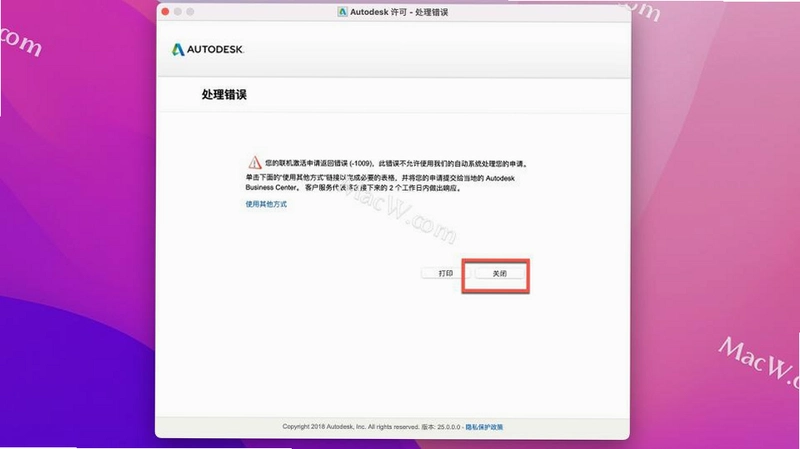
Task: Click the window title Autodesk 许可 - 处理错误
Action: 398,12
